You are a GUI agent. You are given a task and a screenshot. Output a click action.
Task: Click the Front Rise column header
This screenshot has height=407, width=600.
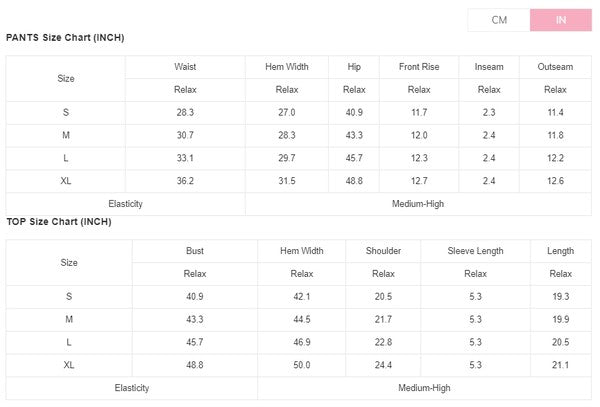419,67
